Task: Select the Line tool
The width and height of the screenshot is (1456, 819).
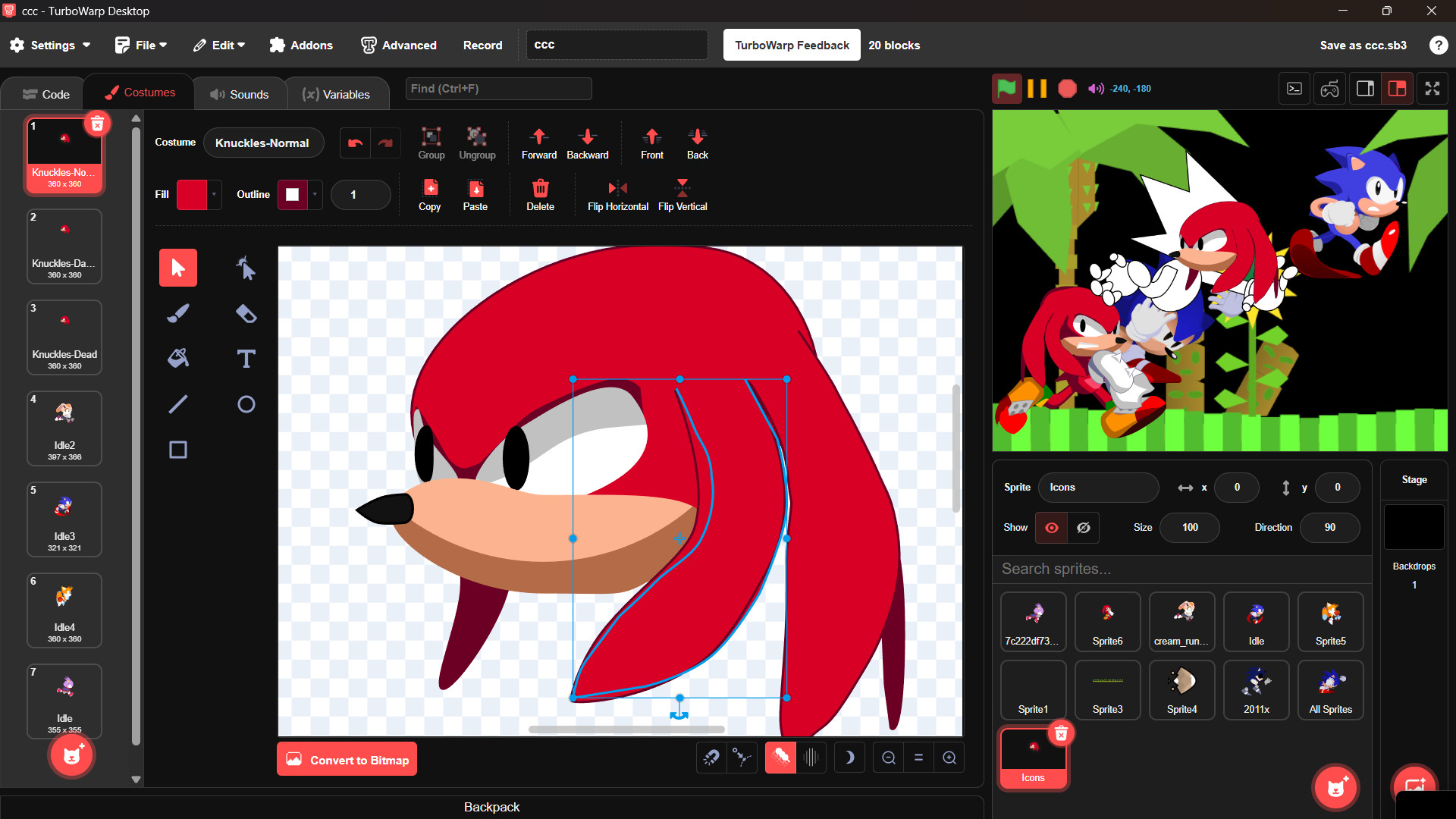Action: 178,404
